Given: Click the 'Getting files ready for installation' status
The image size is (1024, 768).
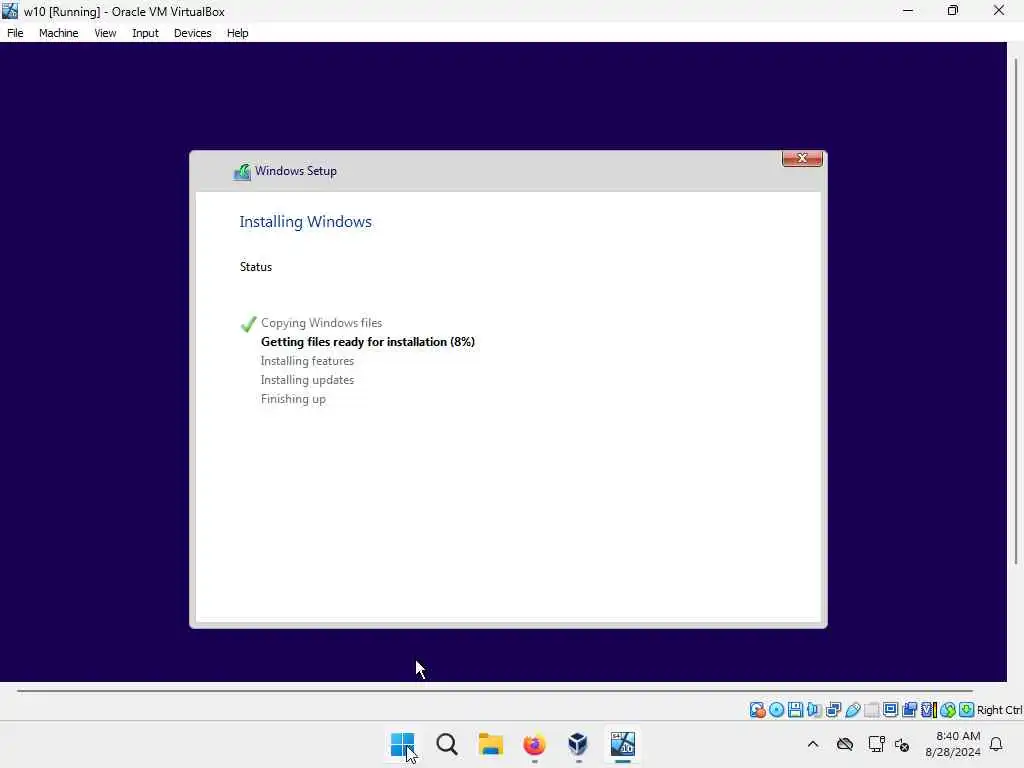Looking at the screenshot, I should pos(368,342).
